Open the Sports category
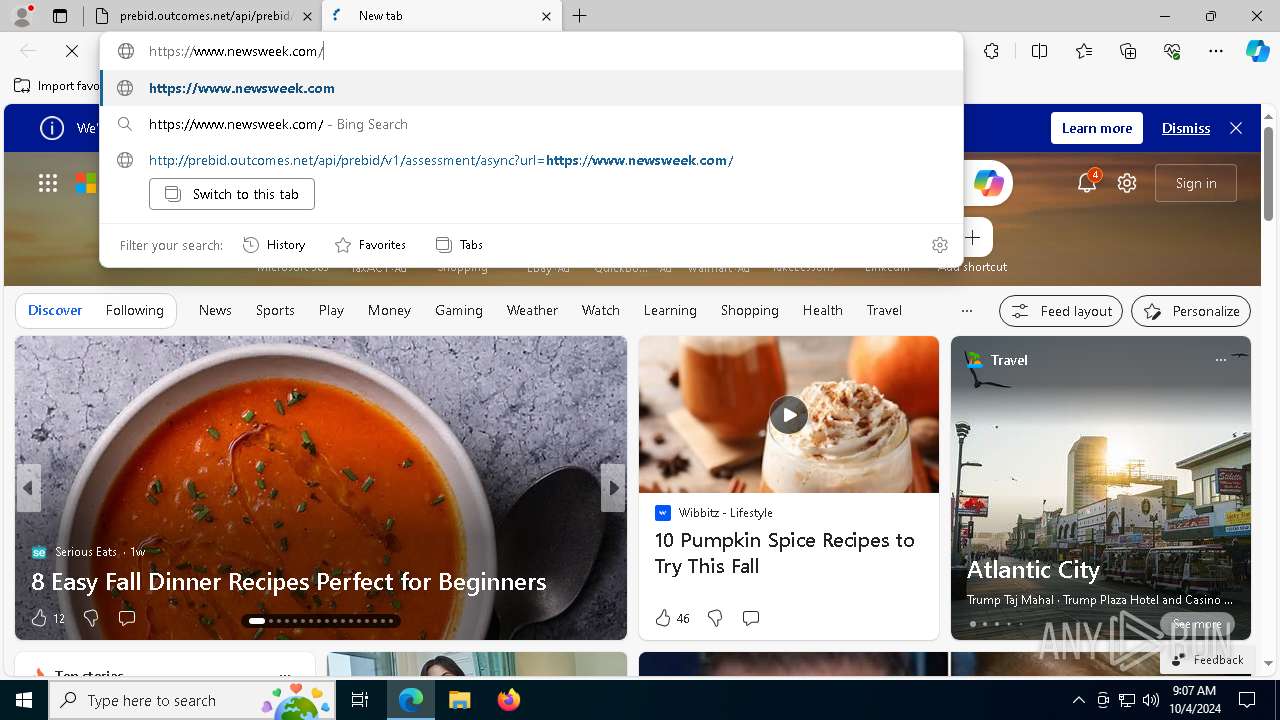The width and height of the screenshot is (1280, 720). [x=275, y=311]
